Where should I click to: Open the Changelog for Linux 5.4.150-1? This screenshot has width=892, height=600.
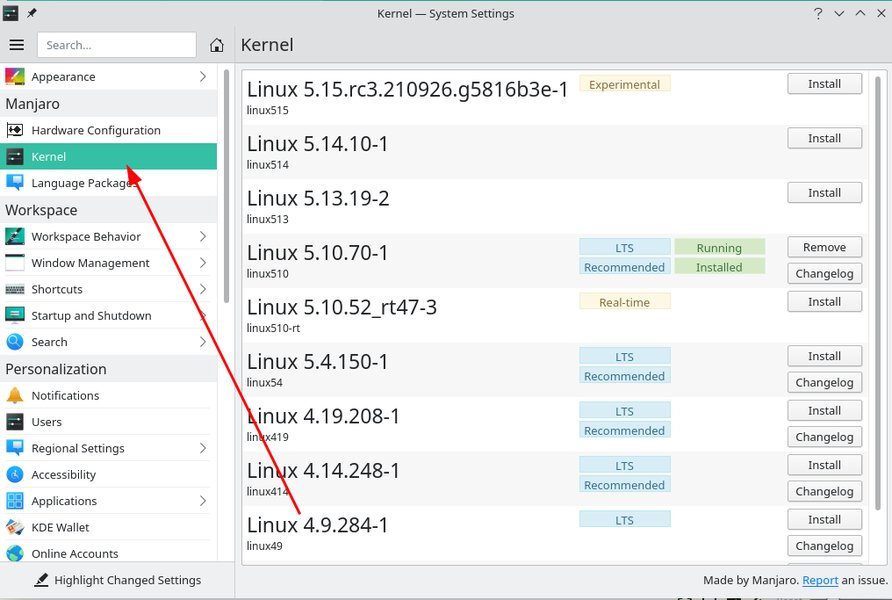(824, 382)
